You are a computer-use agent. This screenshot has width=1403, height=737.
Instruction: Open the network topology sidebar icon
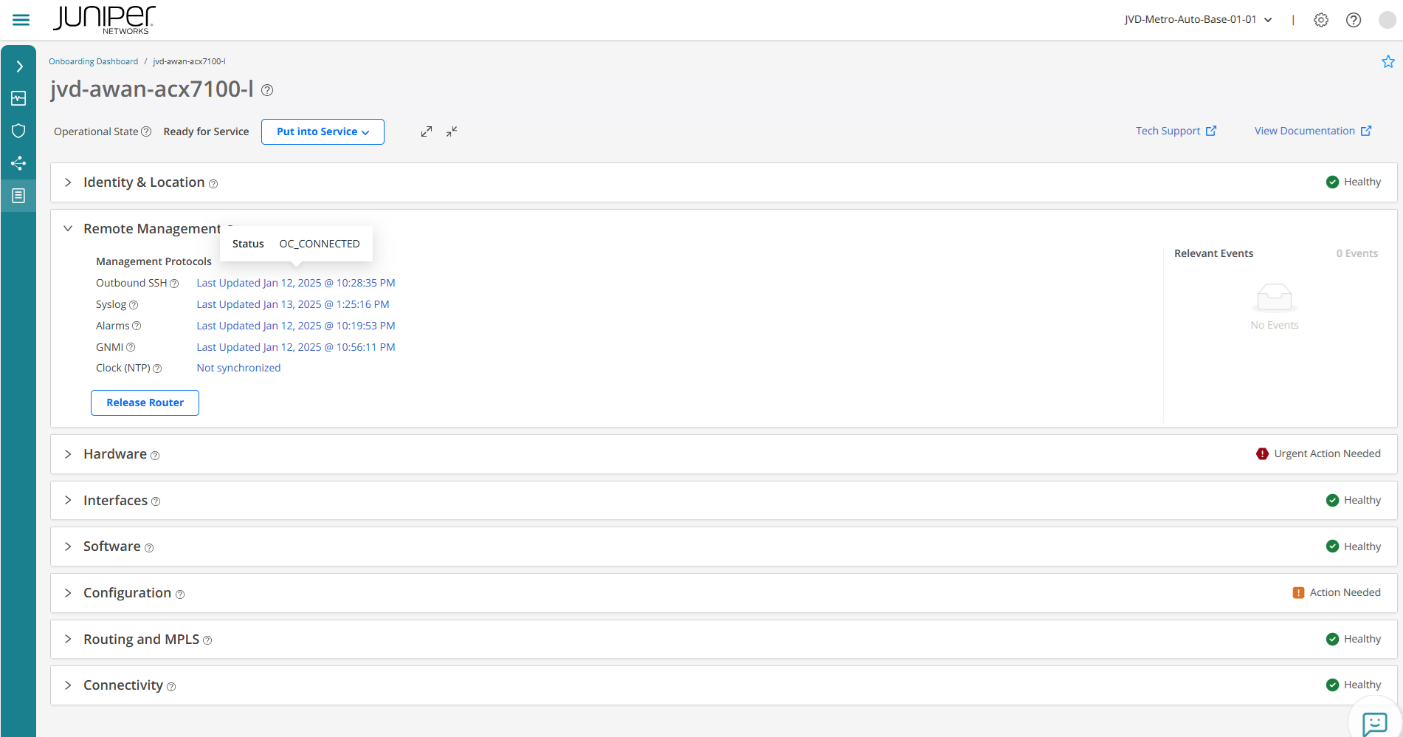(18, 163)
